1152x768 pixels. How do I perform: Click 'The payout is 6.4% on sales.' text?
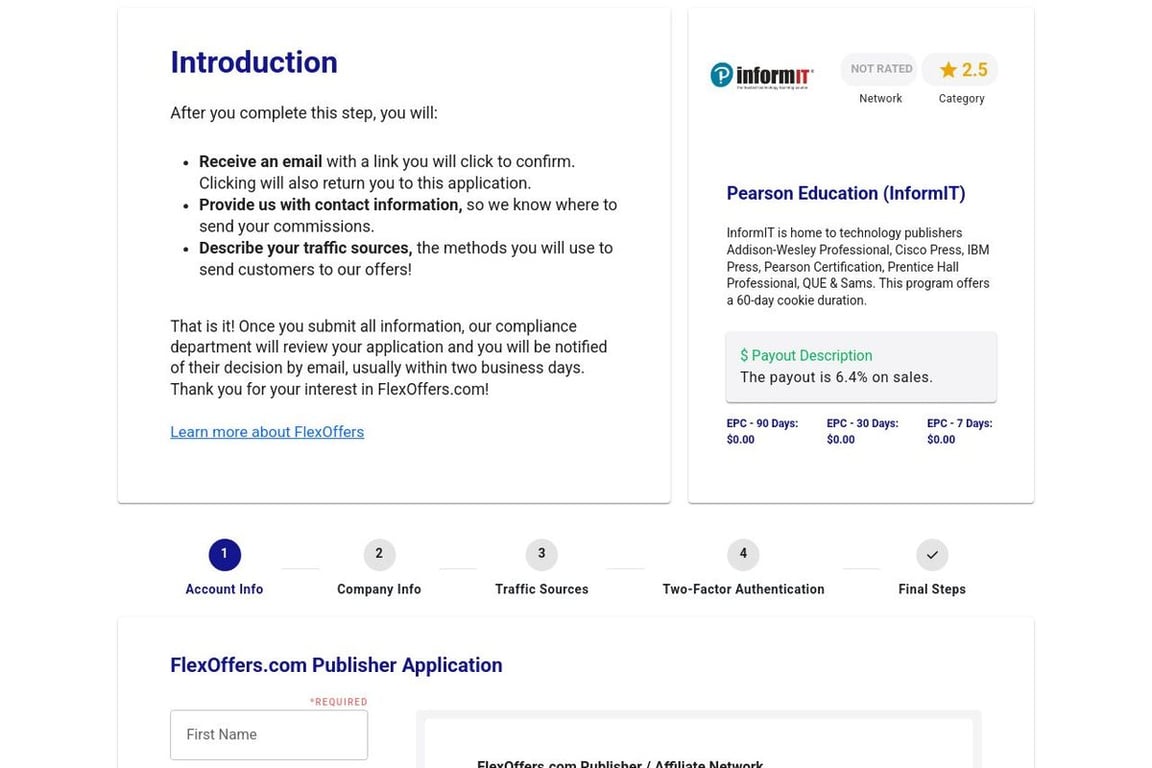click(x=836, y=378)
